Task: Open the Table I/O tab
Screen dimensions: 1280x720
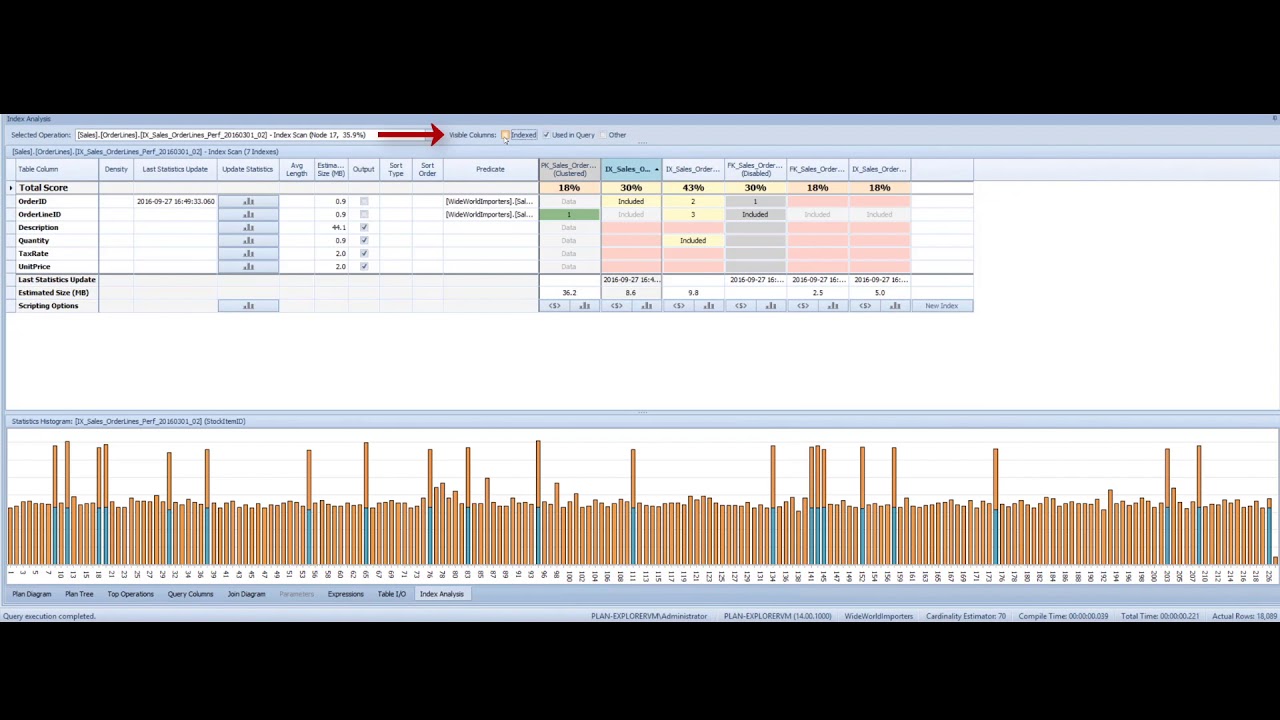Action: (x=391, y=594)
